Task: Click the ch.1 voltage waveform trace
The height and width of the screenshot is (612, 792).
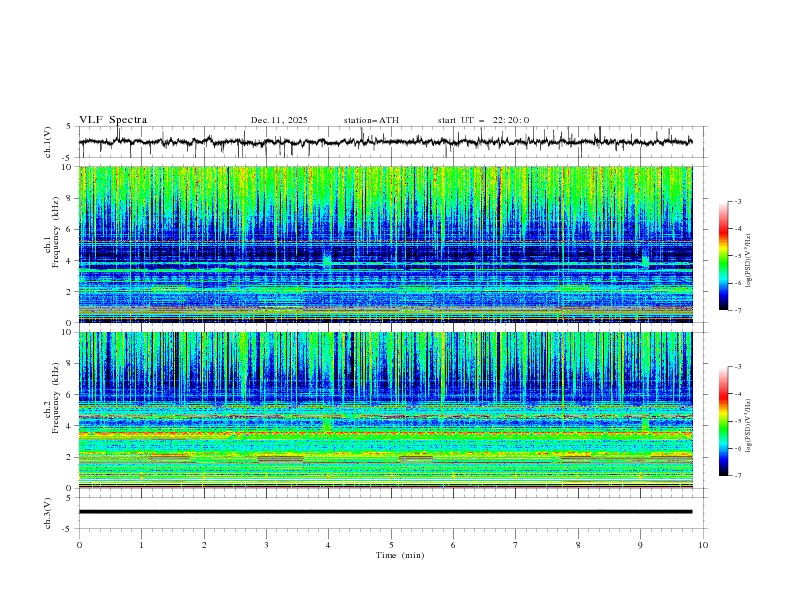Action: (x=385, y=142)
